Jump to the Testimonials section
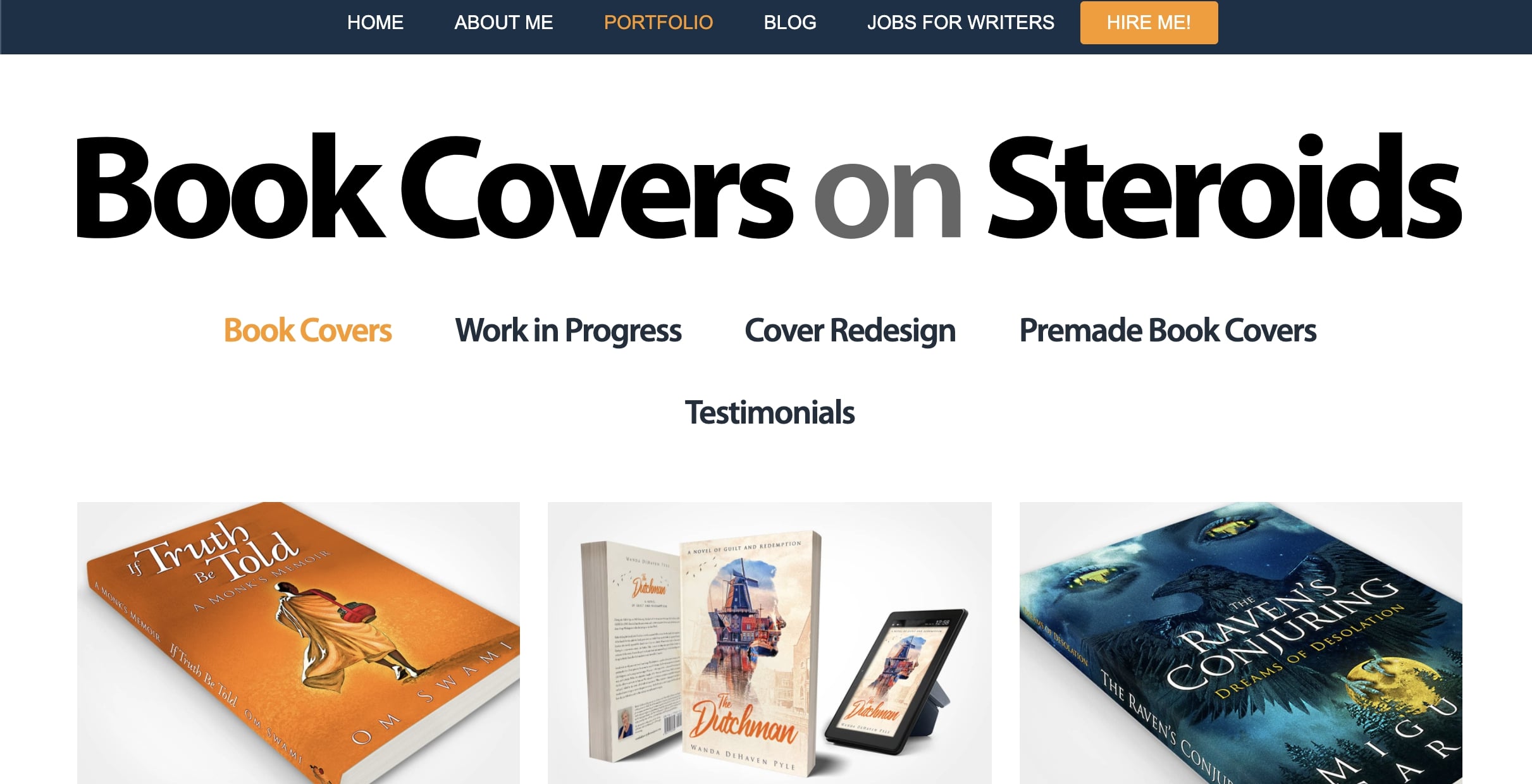This screenshot has width=1532, height=784. click(770, 412)
